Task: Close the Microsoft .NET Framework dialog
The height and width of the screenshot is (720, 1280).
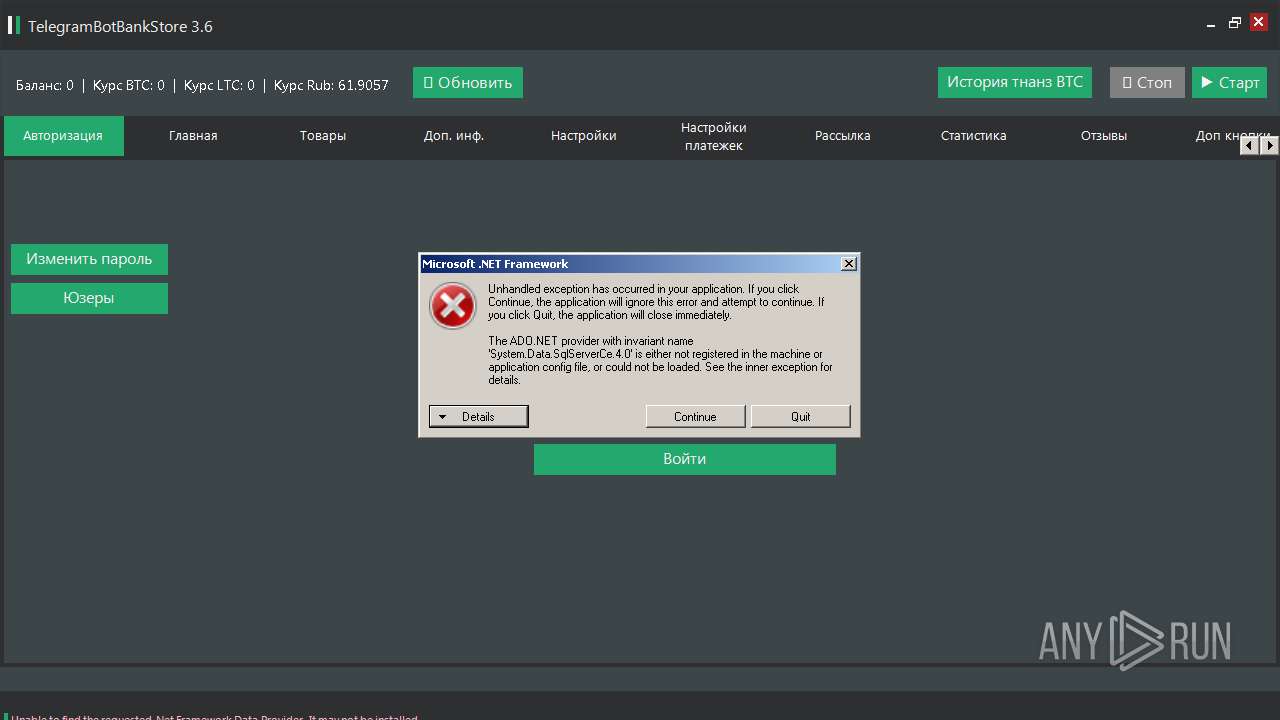Action: click(x=849, y=264)
